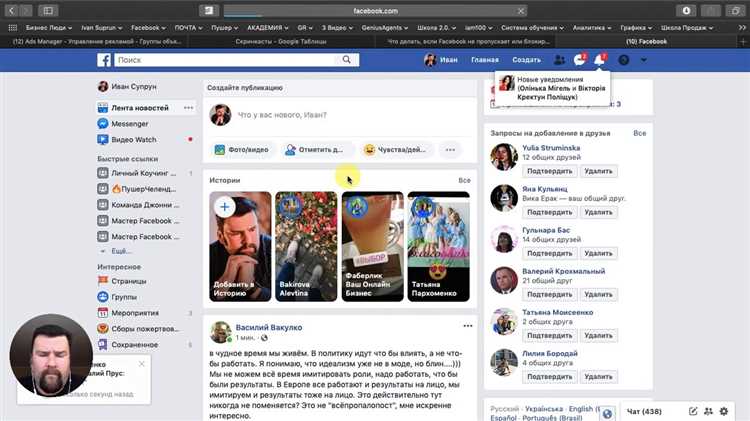Image resolution: width=750 pixels, height=421 pixels.
Task: Open Создать in top navigation
Action: 526,60
